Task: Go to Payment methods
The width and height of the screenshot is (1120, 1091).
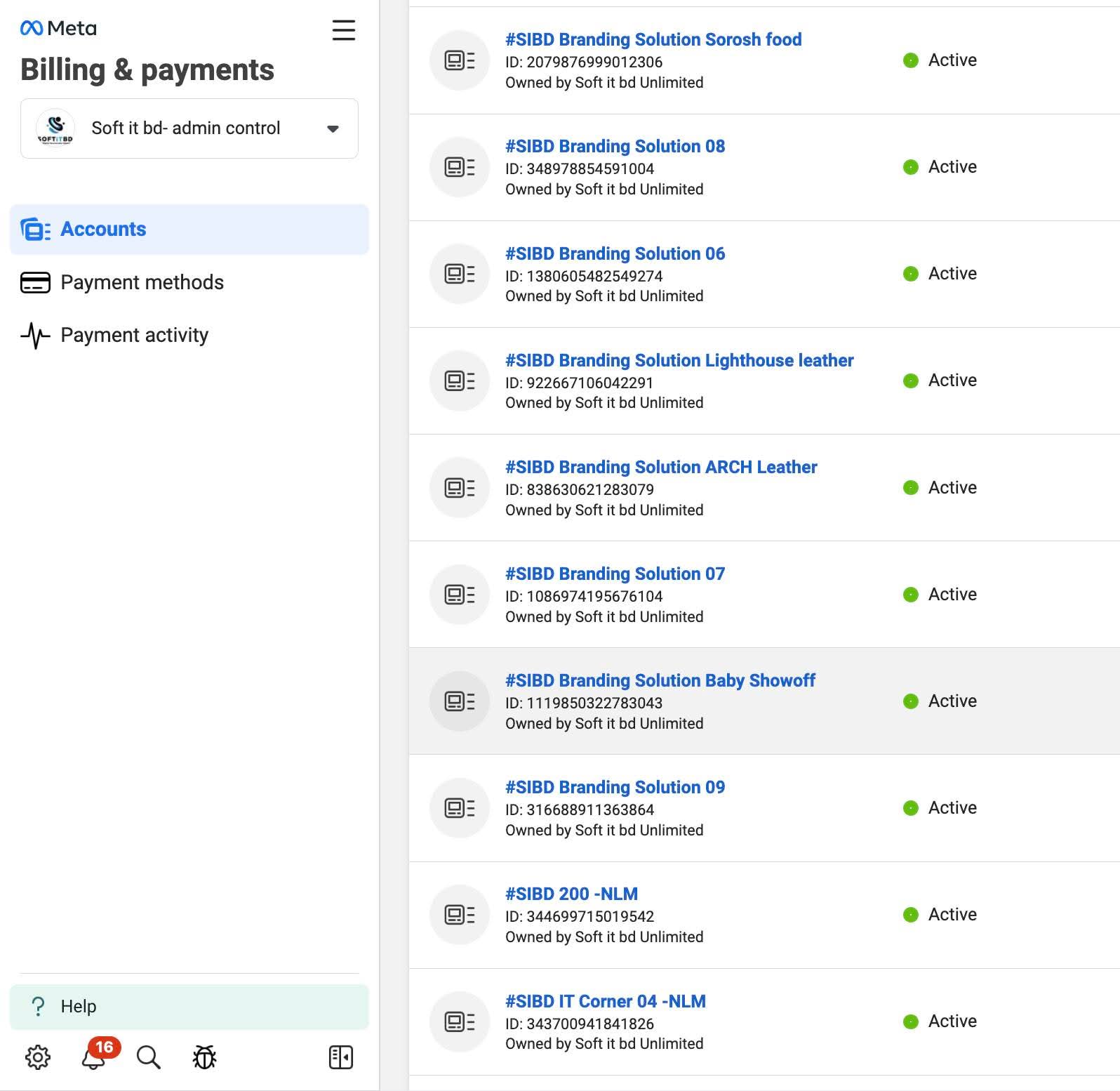Action: pyautogui.click(x=189, y=282)
